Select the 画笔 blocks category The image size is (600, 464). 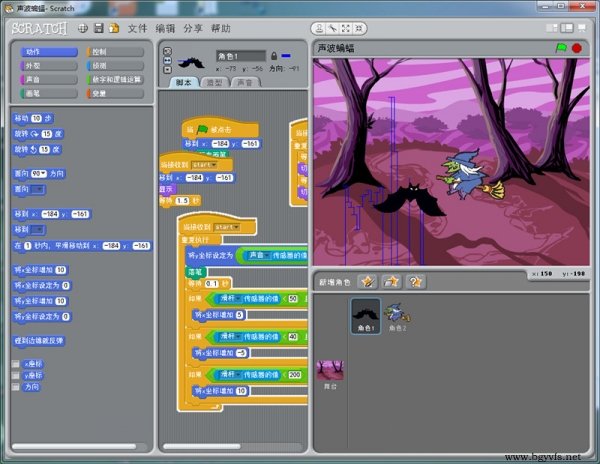tap(49, 93)
